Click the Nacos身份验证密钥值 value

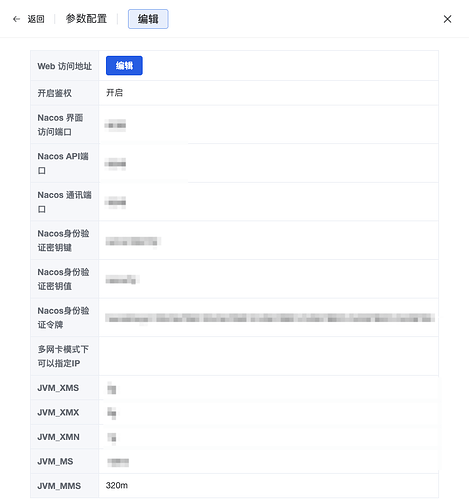pyautogui.click(x=122, y=280)
